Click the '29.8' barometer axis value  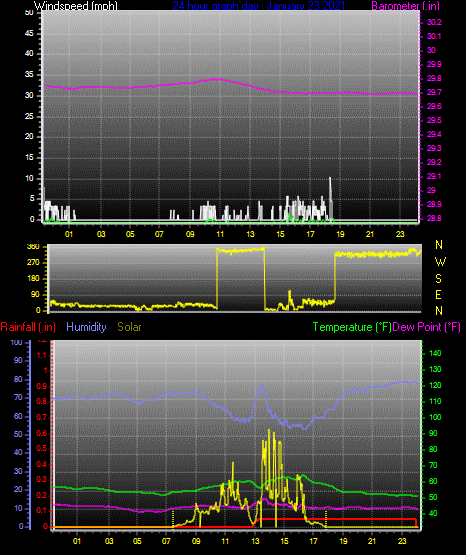pos(434,78)
